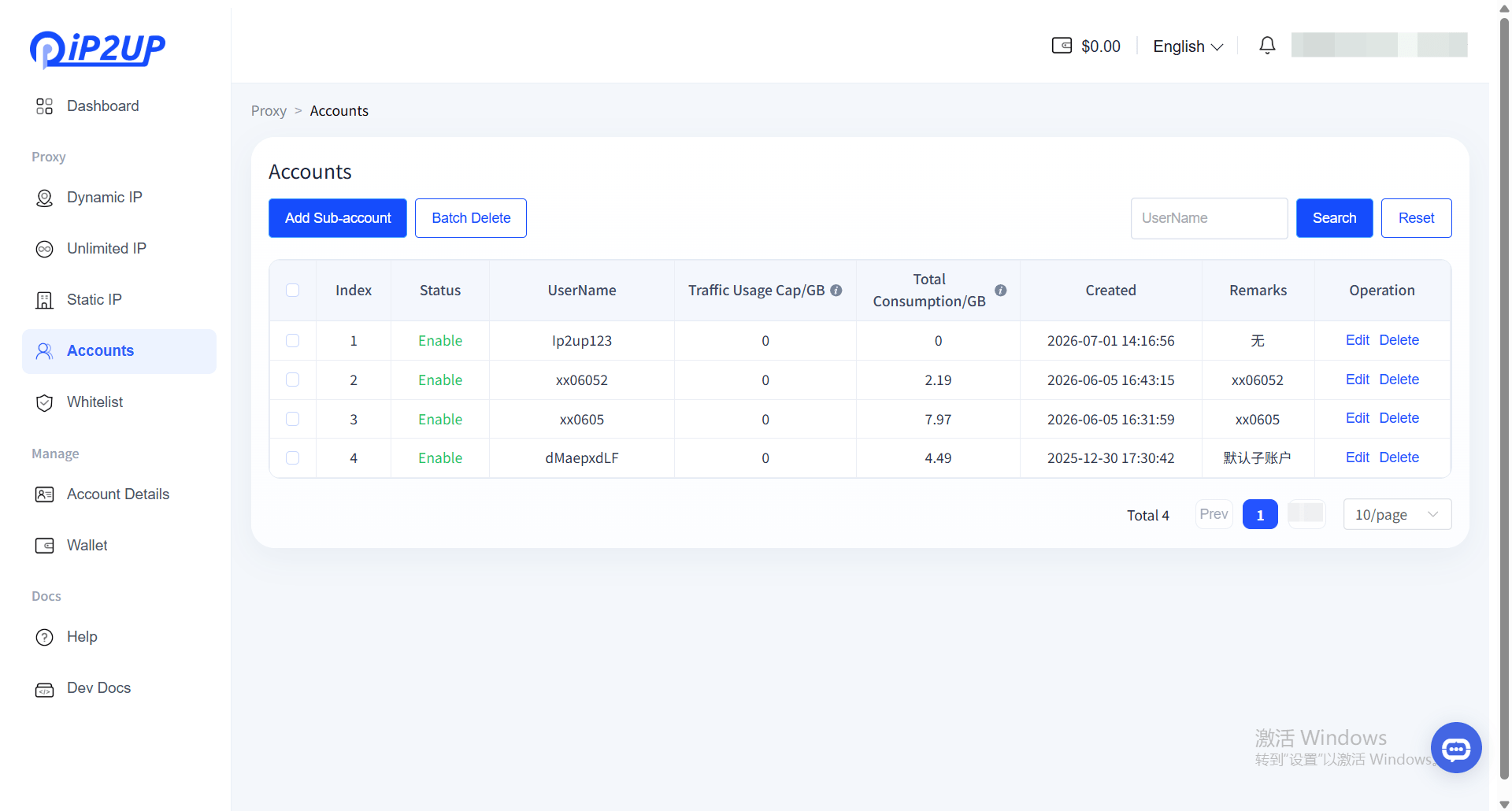Click Total Consumption info icon
The image size is (1512, 811).
click(1000, 291)
